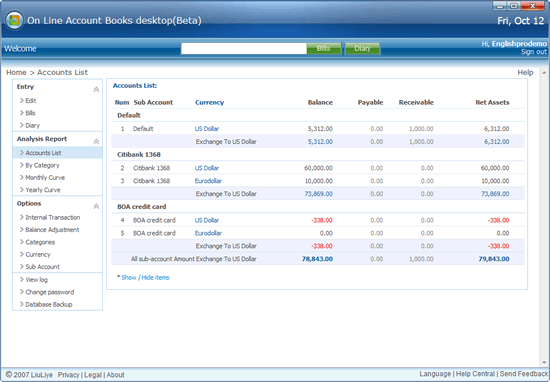
Task: Maximize the application window
Action: tap(514, 6)
